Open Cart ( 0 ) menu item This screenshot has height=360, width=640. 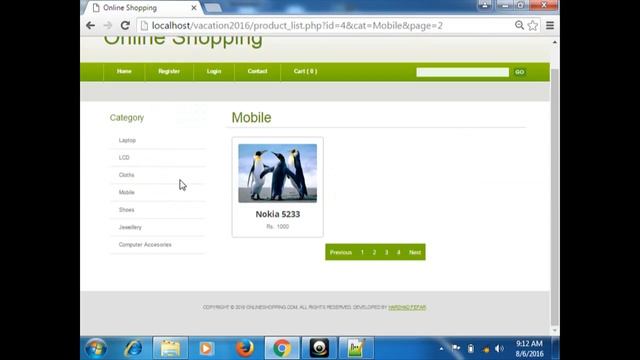tap(305, 71)
